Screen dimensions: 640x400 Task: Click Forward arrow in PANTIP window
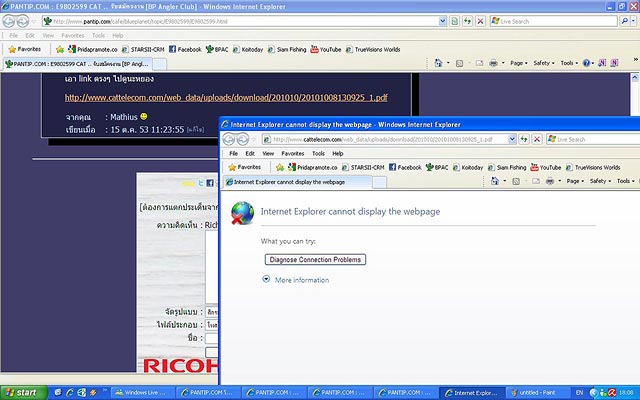(22, 21)
